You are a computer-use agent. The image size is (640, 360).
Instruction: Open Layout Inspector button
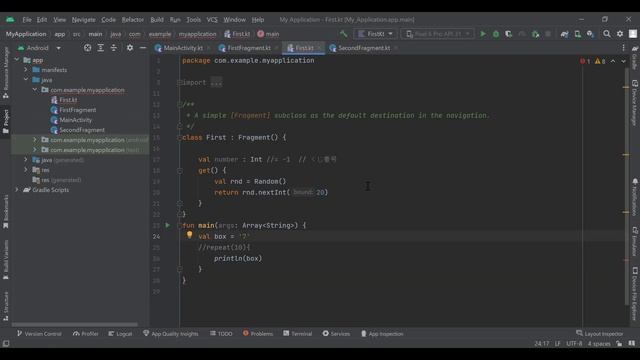(x=600, y=333)
